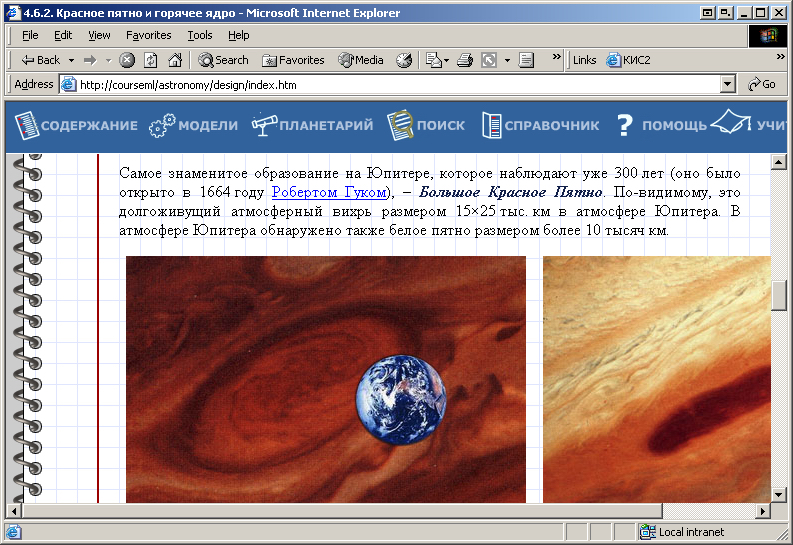This screenshot has width=793, height=545.
Task: Open the Tools menu
Action: click(x=200, y=35)
